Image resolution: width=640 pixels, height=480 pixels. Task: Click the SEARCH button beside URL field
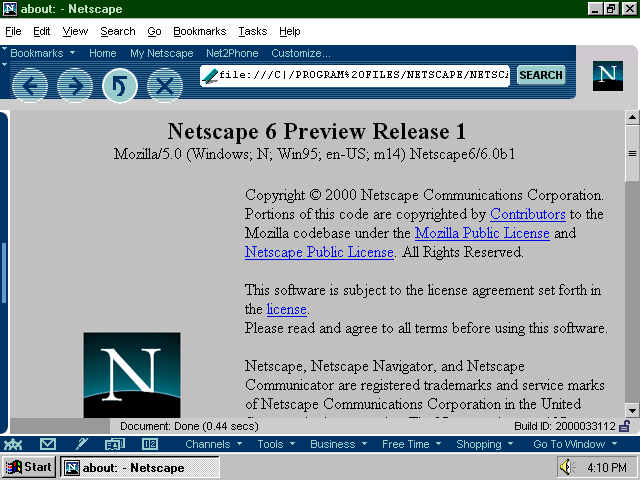(x=541, y=75)
